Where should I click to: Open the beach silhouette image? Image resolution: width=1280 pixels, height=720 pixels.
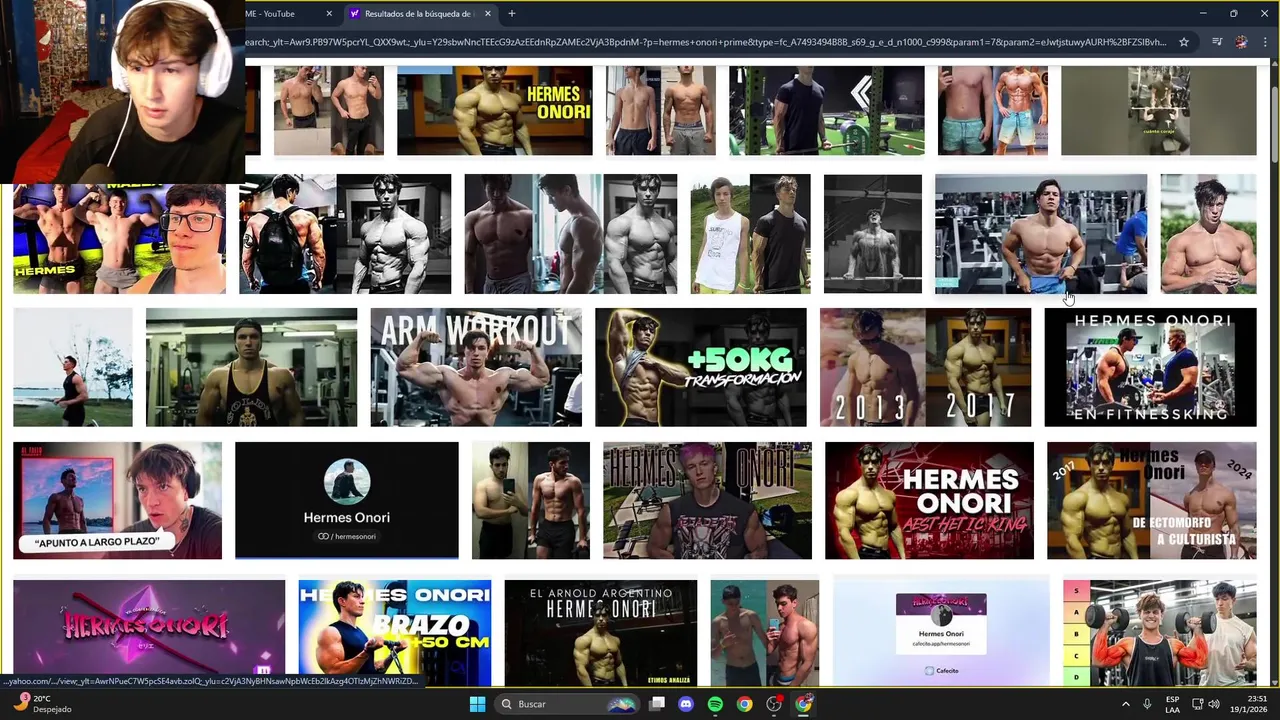click(x=73, y=367)
